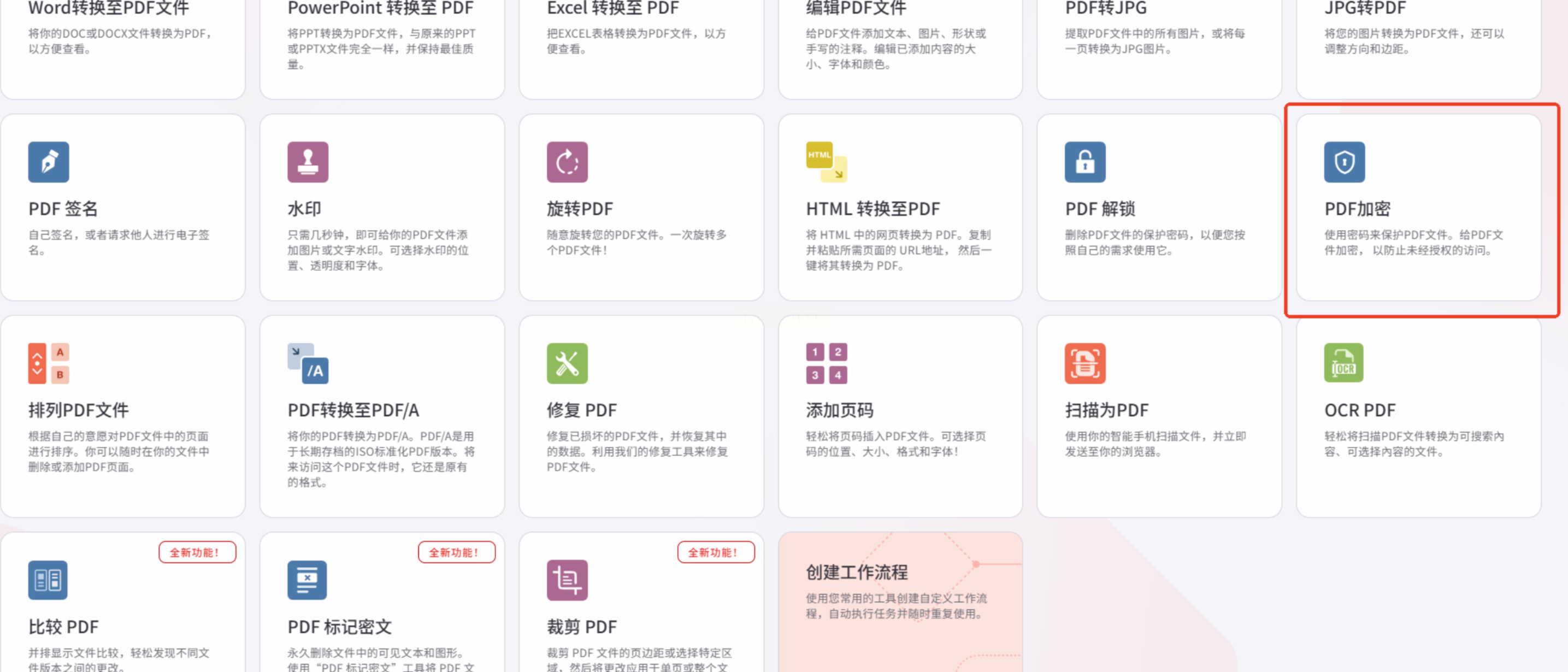
Task: Click the HTML 转换至PDF icon
Action: point(826,162)
